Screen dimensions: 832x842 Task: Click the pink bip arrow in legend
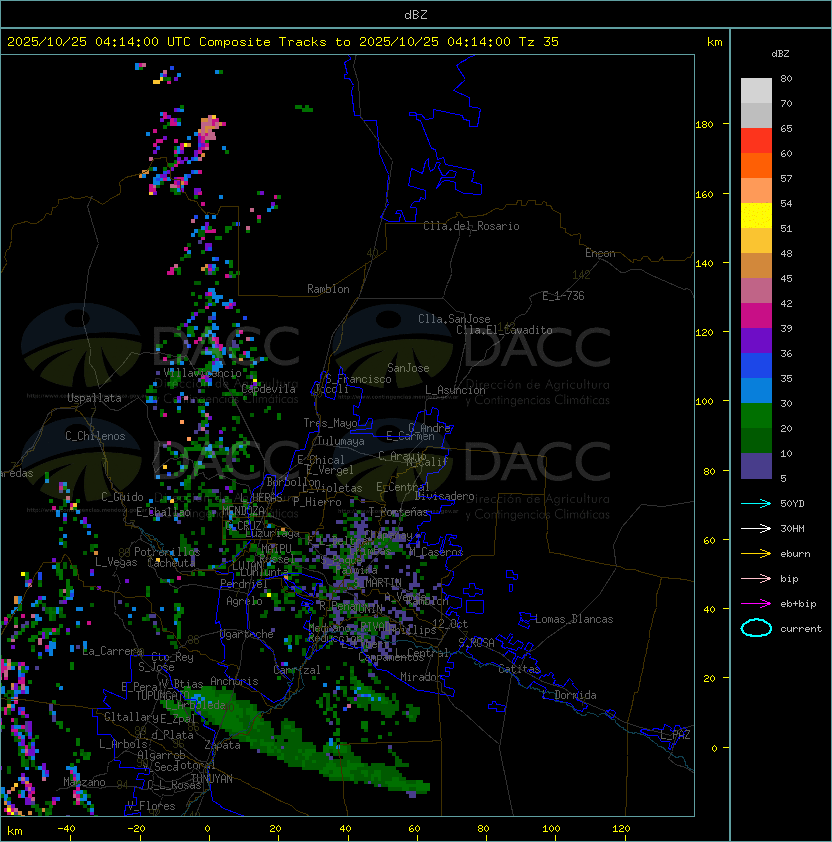coord(756,579)
